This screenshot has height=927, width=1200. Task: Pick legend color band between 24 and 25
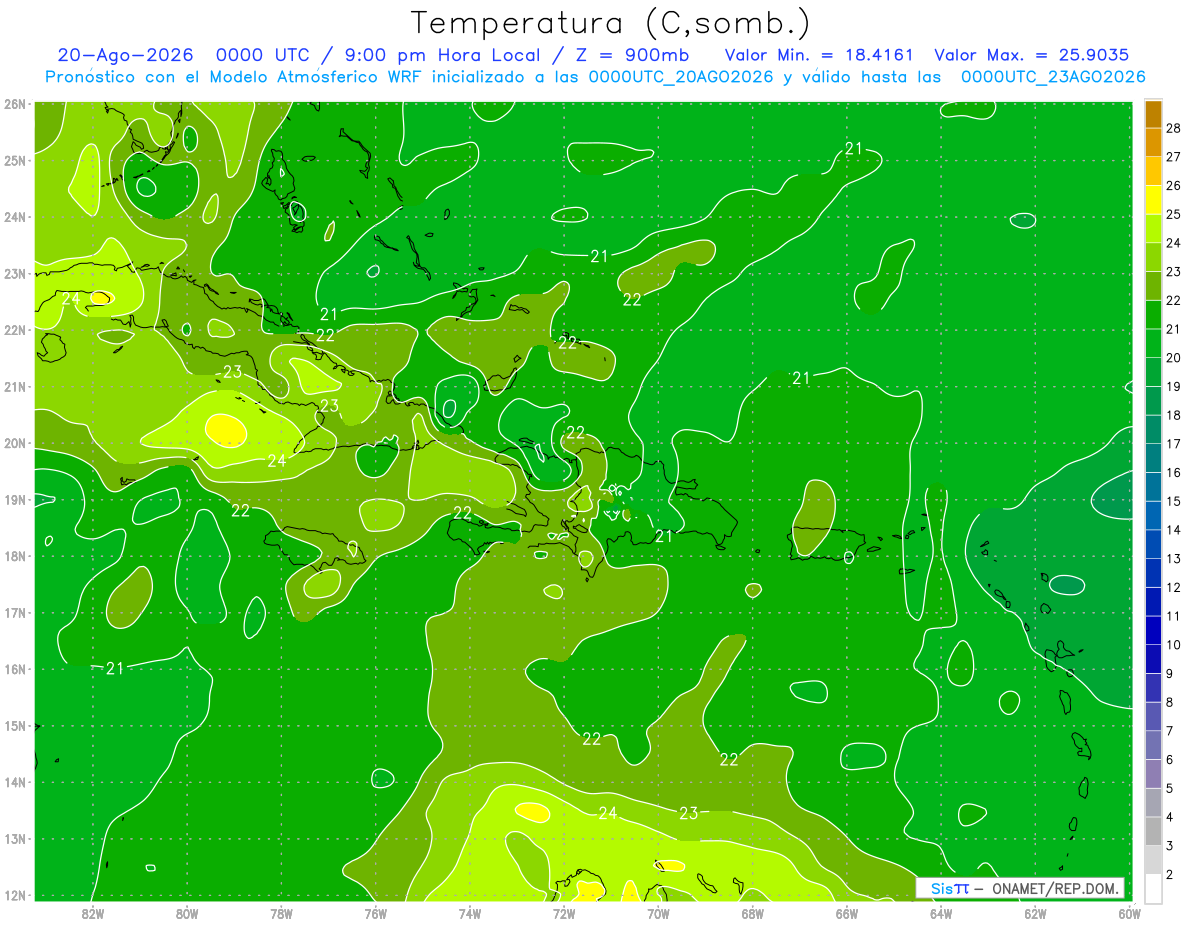(x=1153, y=228)
